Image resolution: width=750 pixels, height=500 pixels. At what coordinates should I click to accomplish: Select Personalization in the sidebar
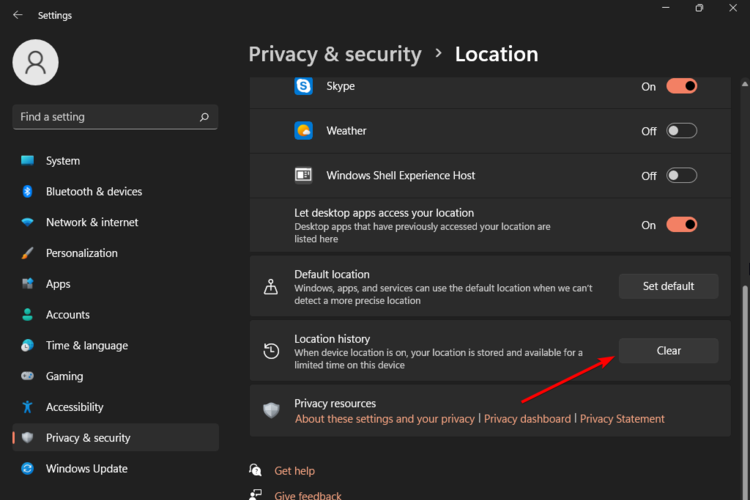coord(81,253)
